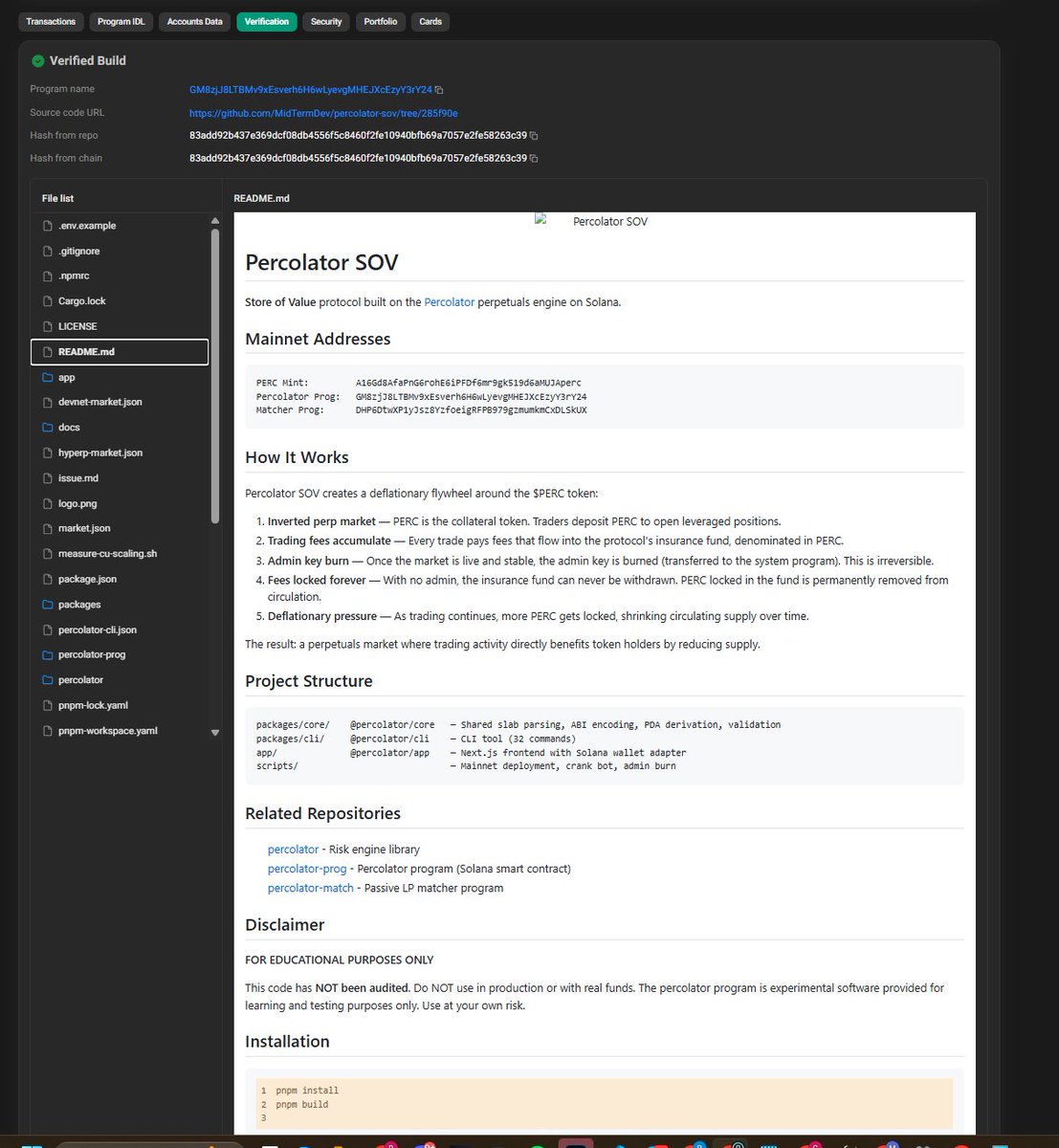This screenshot has height=1148, width=1059.
Task: Open the Program IDL tab
Action: tap(121, 21)
